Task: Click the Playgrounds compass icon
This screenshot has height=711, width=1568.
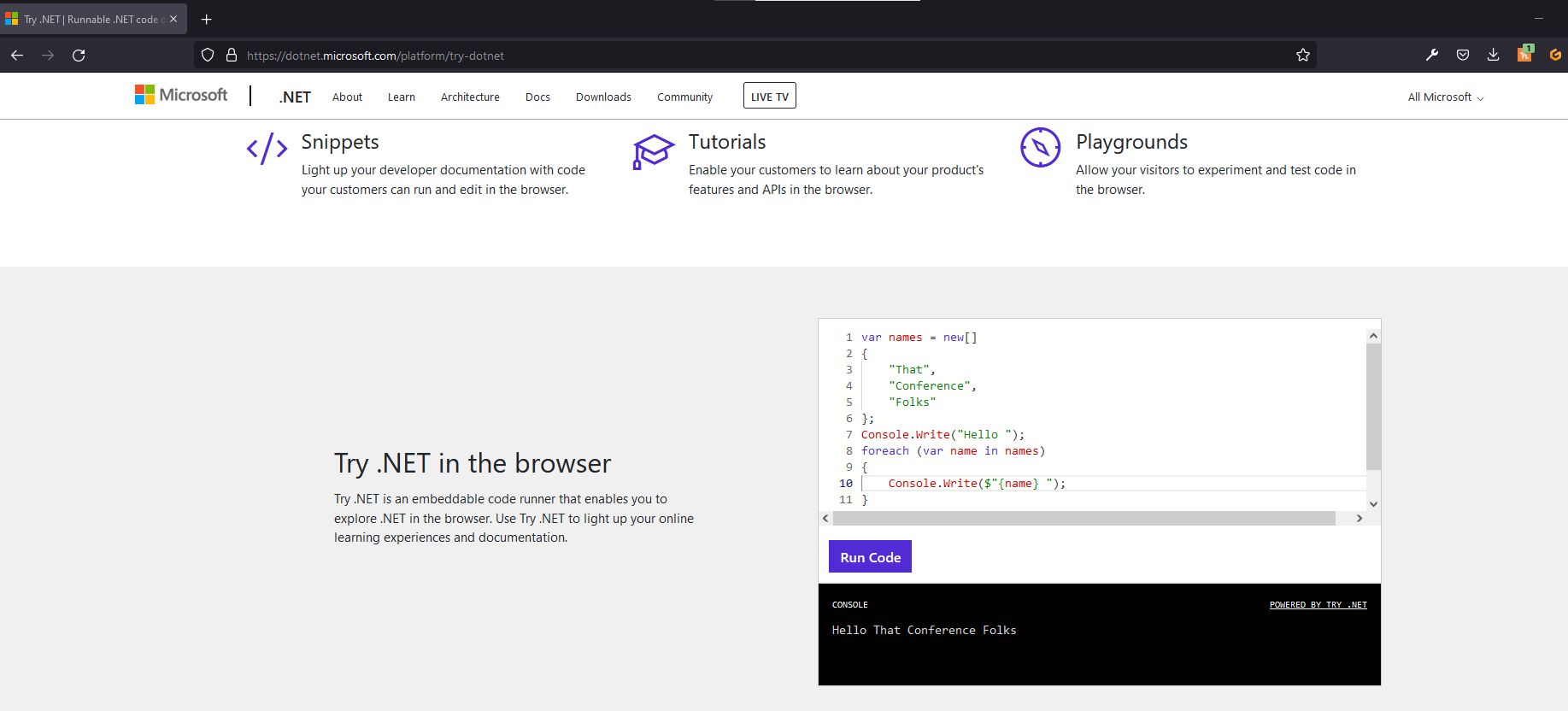Action: coord(1040,148)
